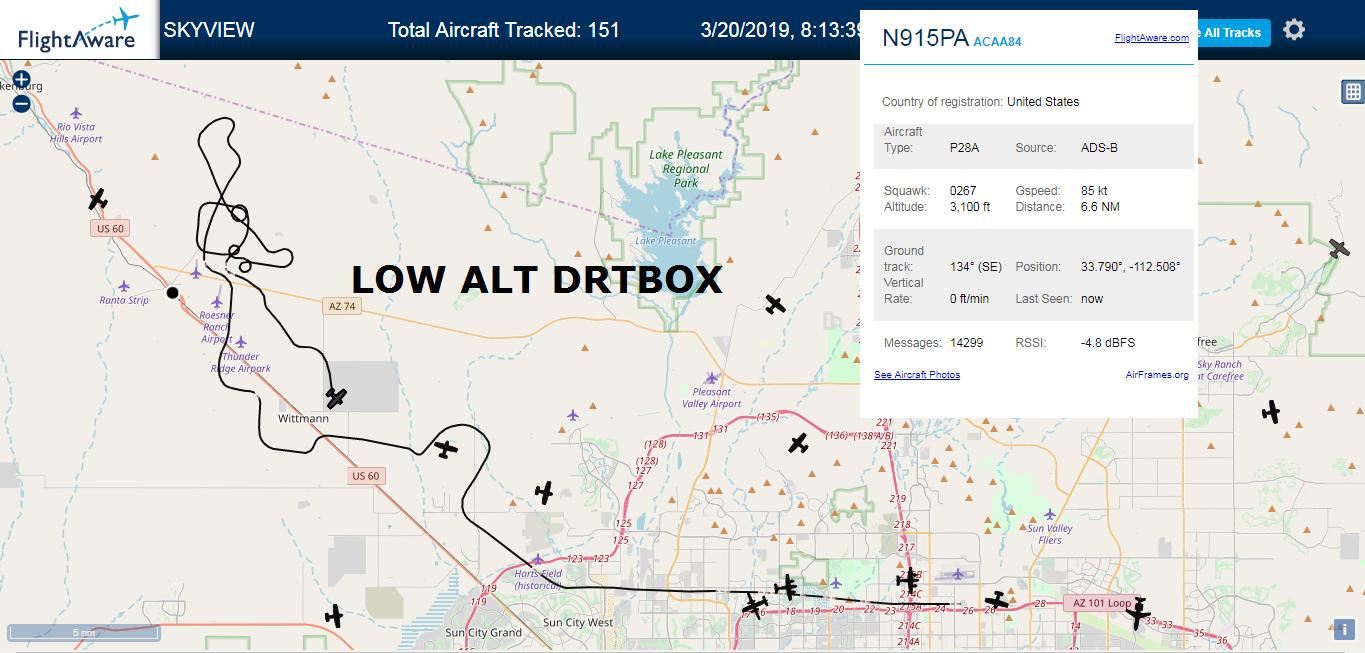Image resolution: width=1365 pixels, height=653 pixels.
Task: Click the AZ 101 Loop highway shield
Action: point(1101,603)
